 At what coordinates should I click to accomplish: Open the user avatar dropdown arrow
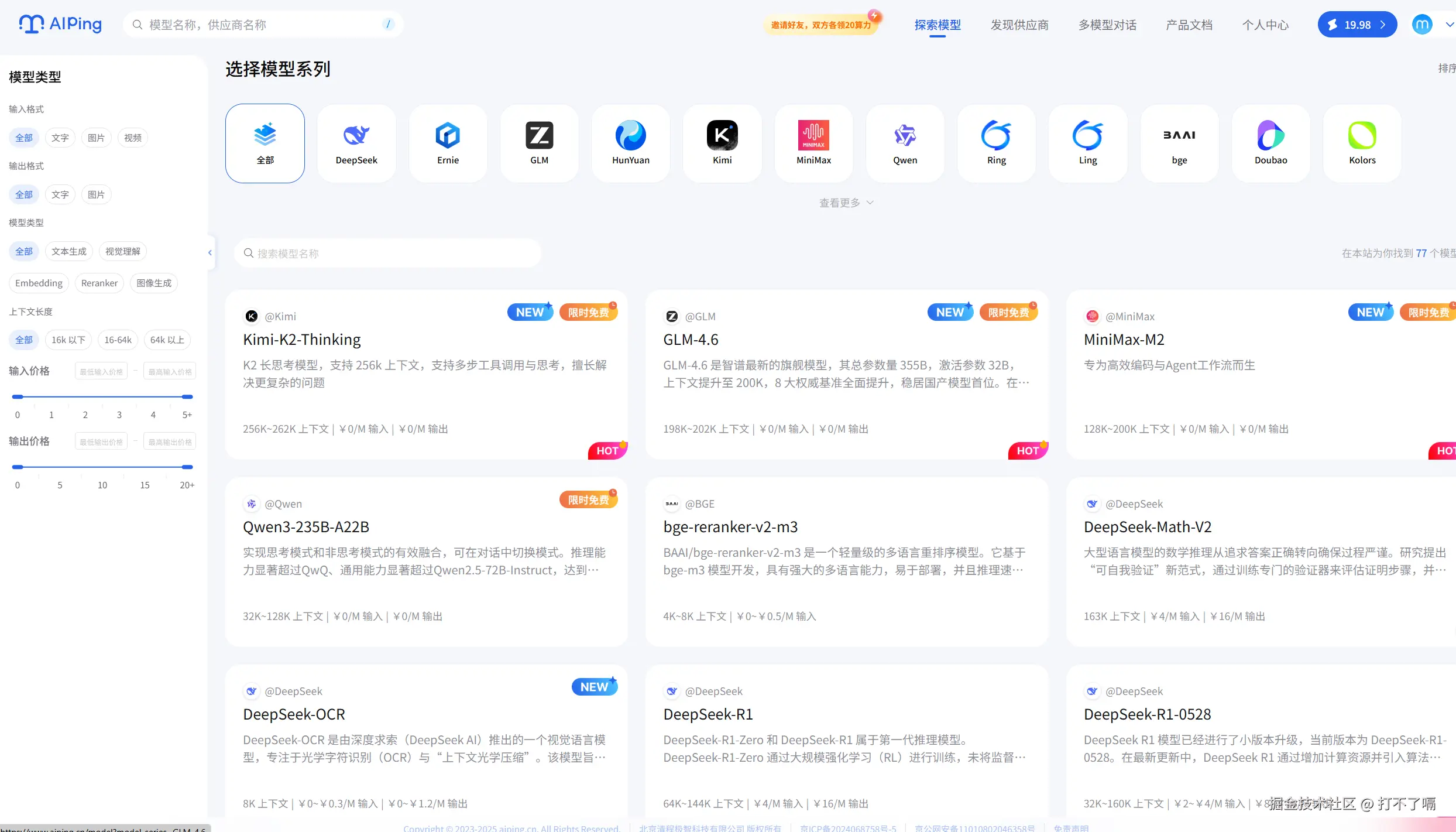coord(1449,25)
